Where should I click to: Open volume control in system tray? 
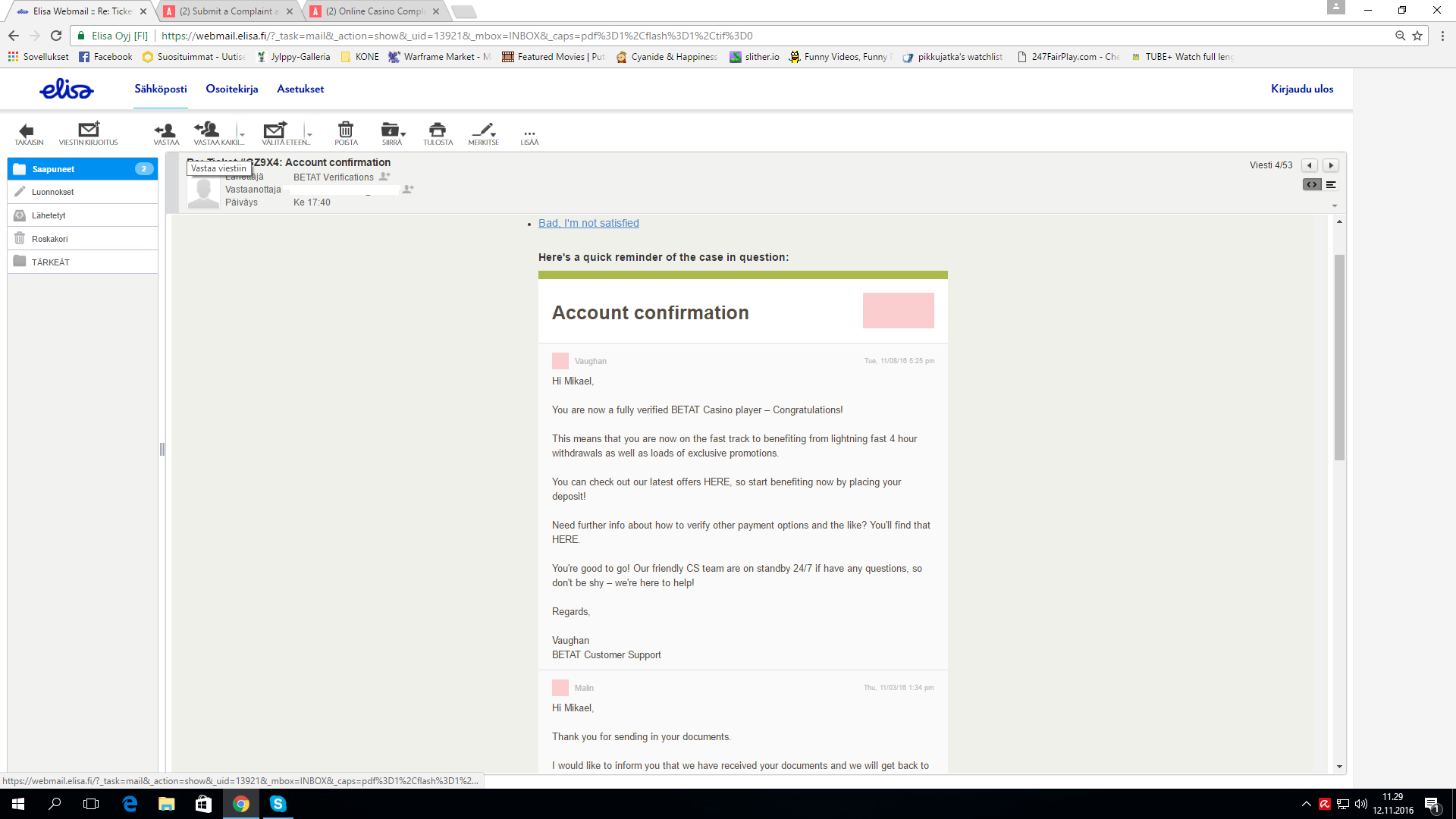coord(1361,804)
